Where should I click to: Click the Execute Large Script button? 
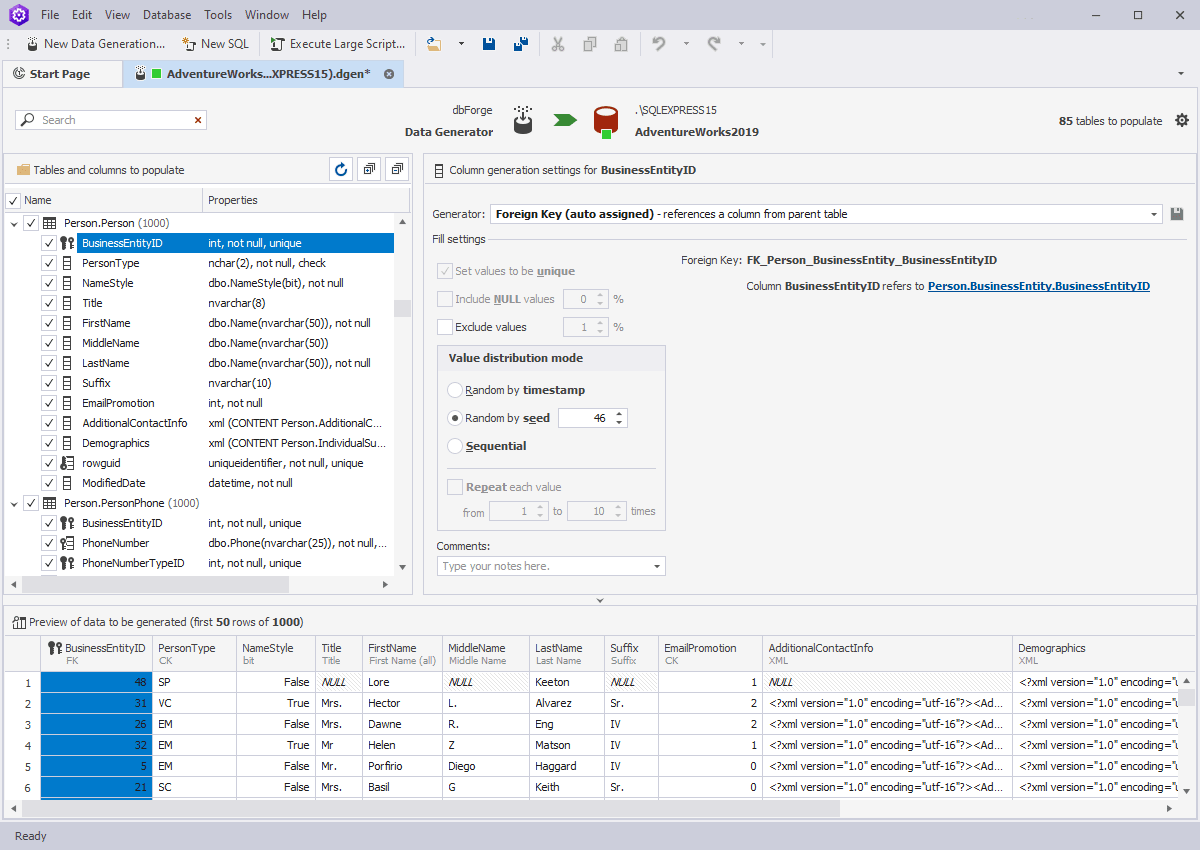pyautogui.click(x=338, y=44)
